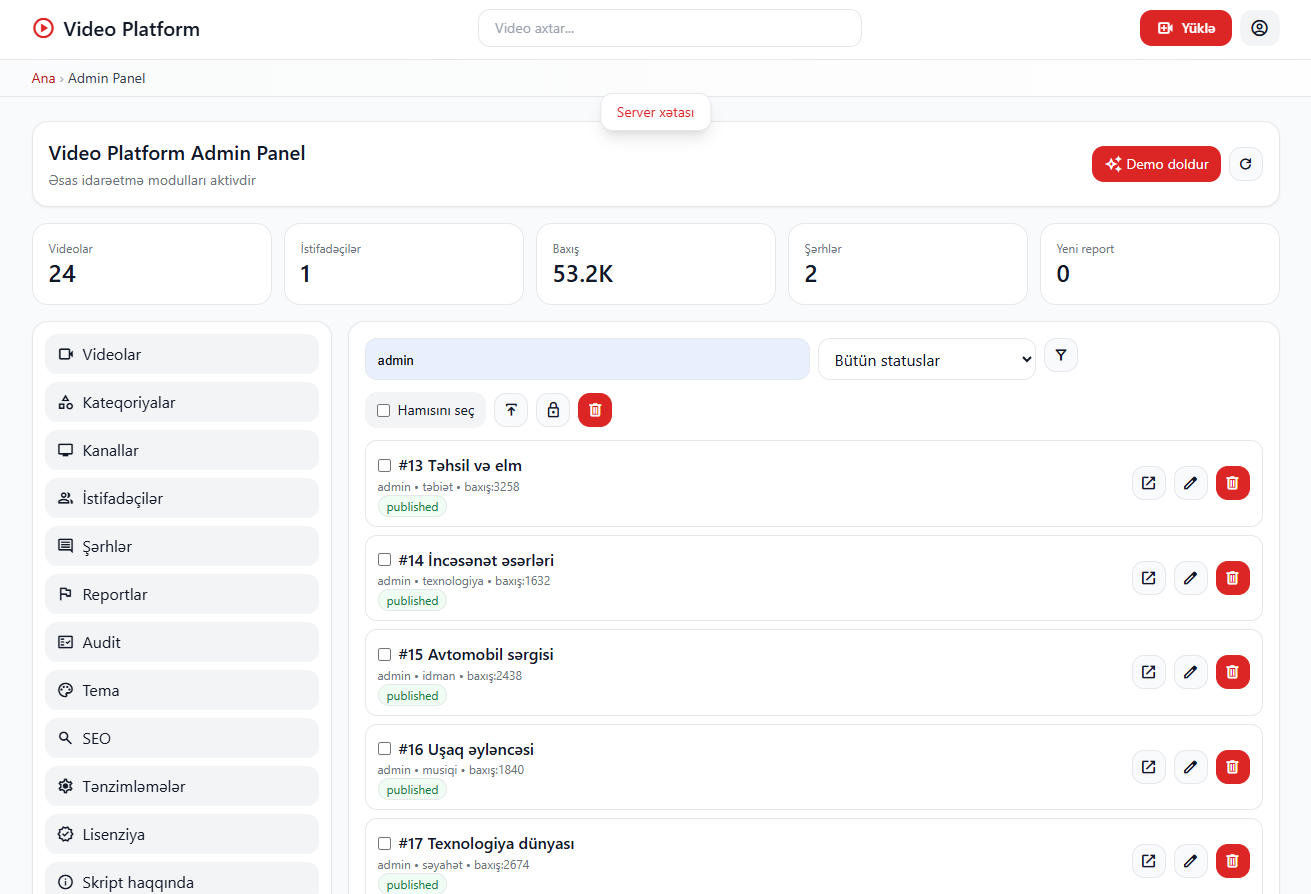This screenshot has width=1311, height=894.
Task: Click the red Yüklə upload button
Action: click(1185, 28)
